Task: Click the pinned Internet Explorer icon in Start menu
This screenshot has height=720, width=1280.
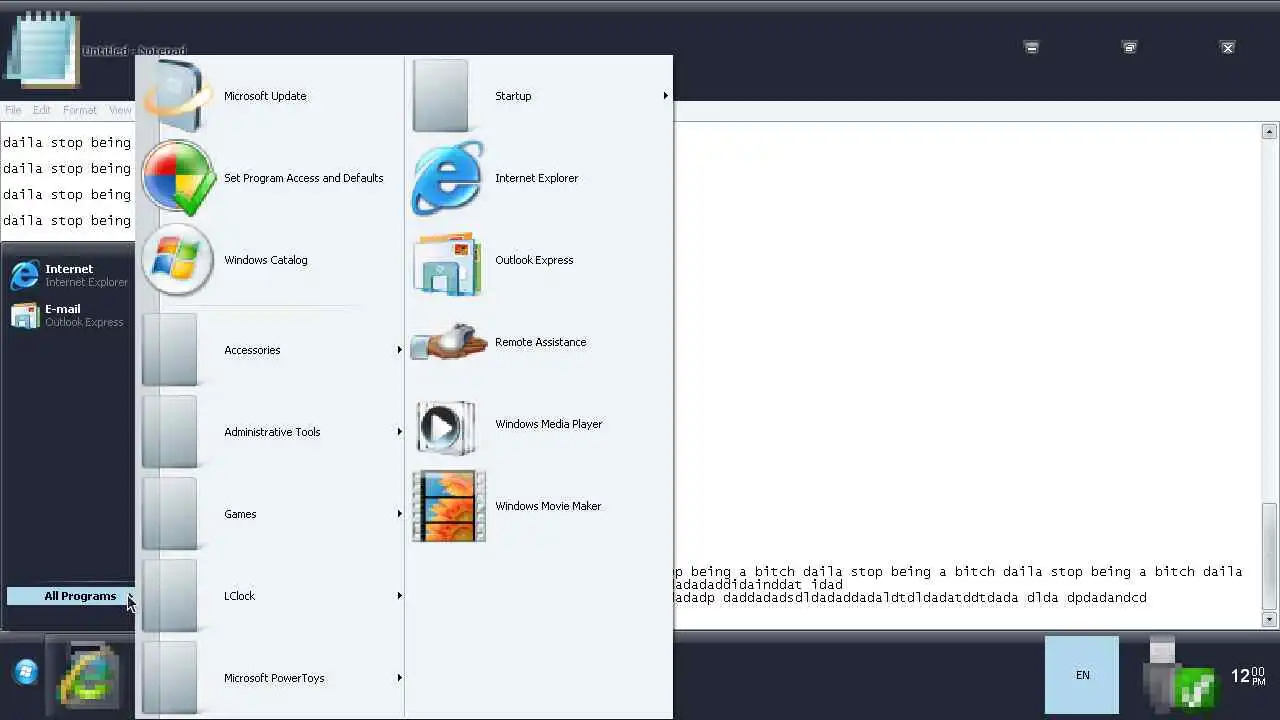Action: click(24, 275)
